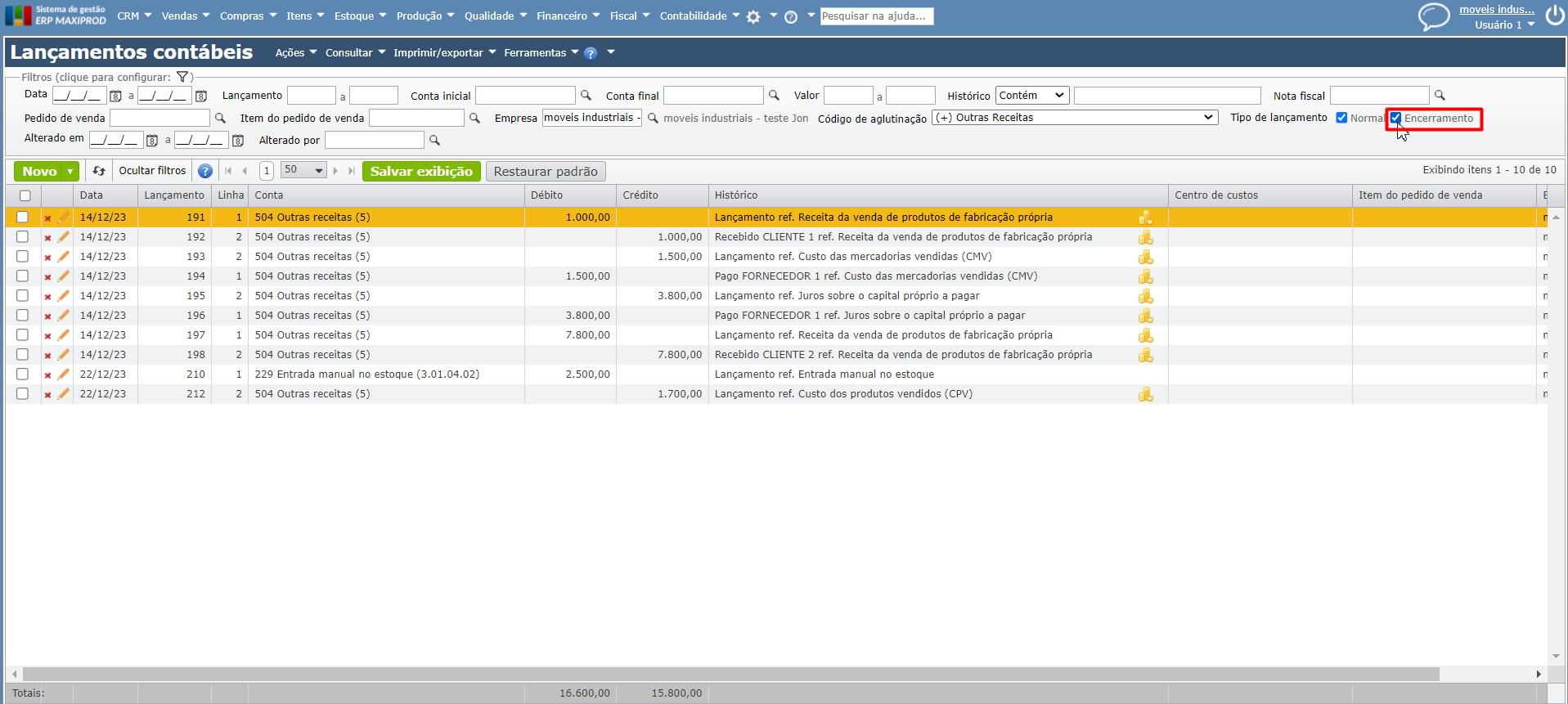
Task: Delete entry 192 with red X
Action: tap(47, 238)
